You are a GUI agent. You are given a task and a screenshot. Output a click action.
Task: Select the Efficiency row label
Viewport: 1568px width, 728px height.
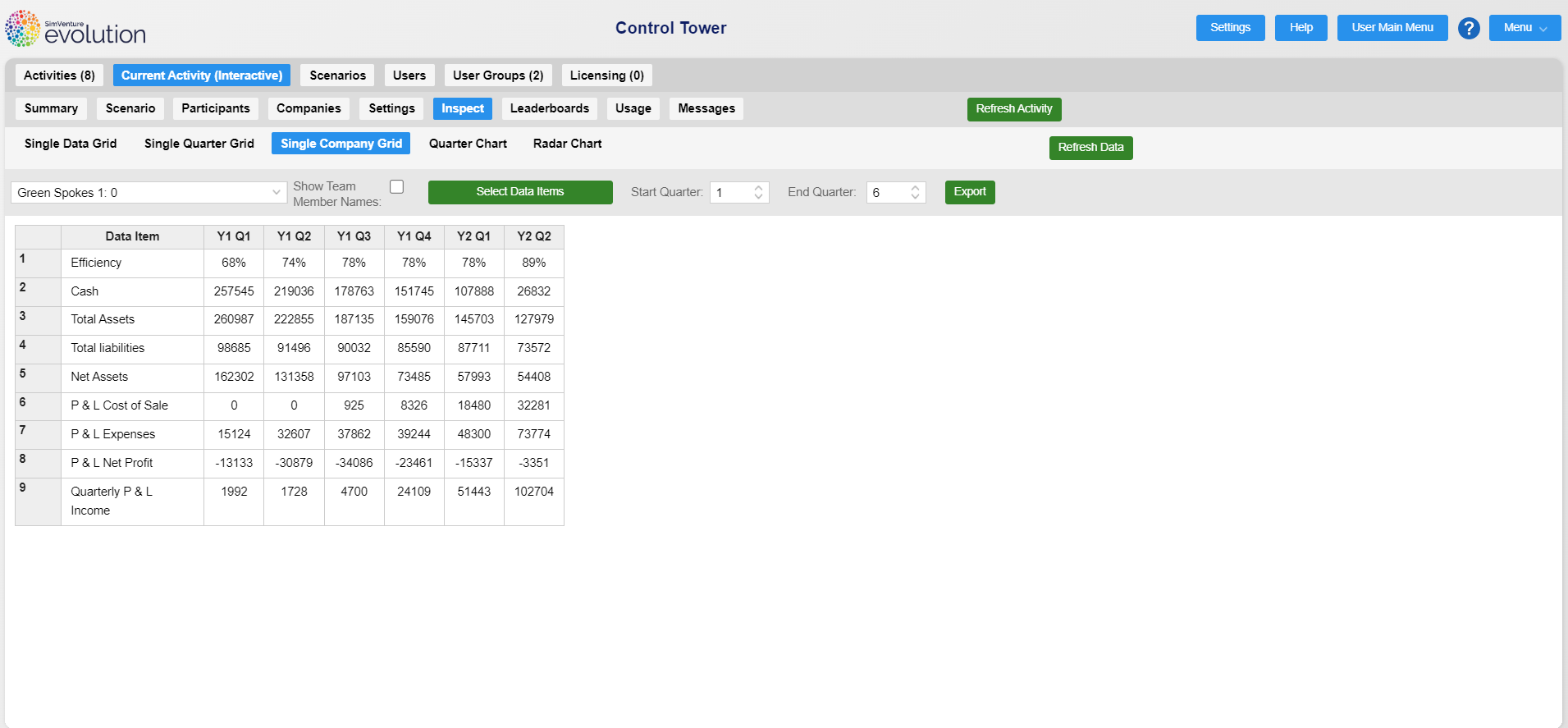point(96,263)
